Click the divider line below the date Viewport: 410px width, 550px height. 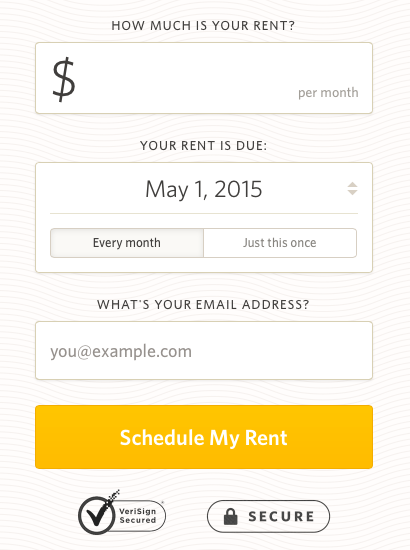pos(204,213)
